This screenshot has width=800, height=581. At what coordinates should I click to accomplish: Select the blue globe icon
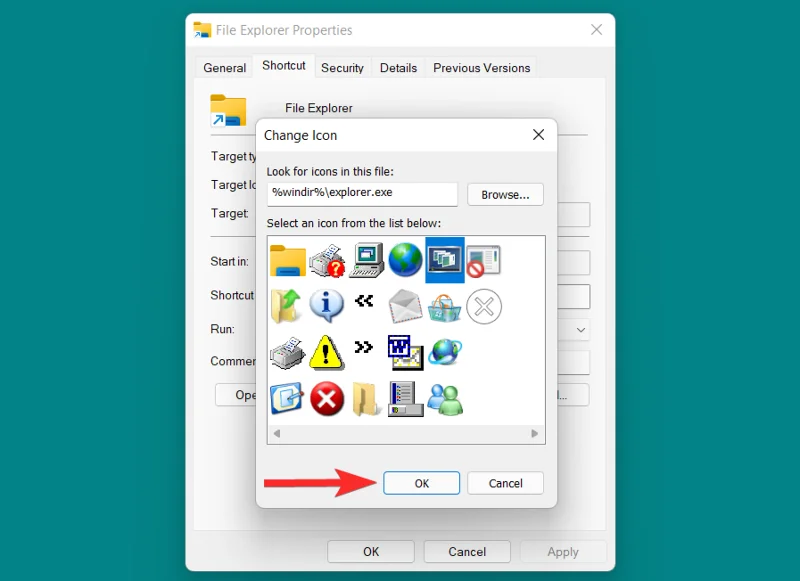point(407,260)
